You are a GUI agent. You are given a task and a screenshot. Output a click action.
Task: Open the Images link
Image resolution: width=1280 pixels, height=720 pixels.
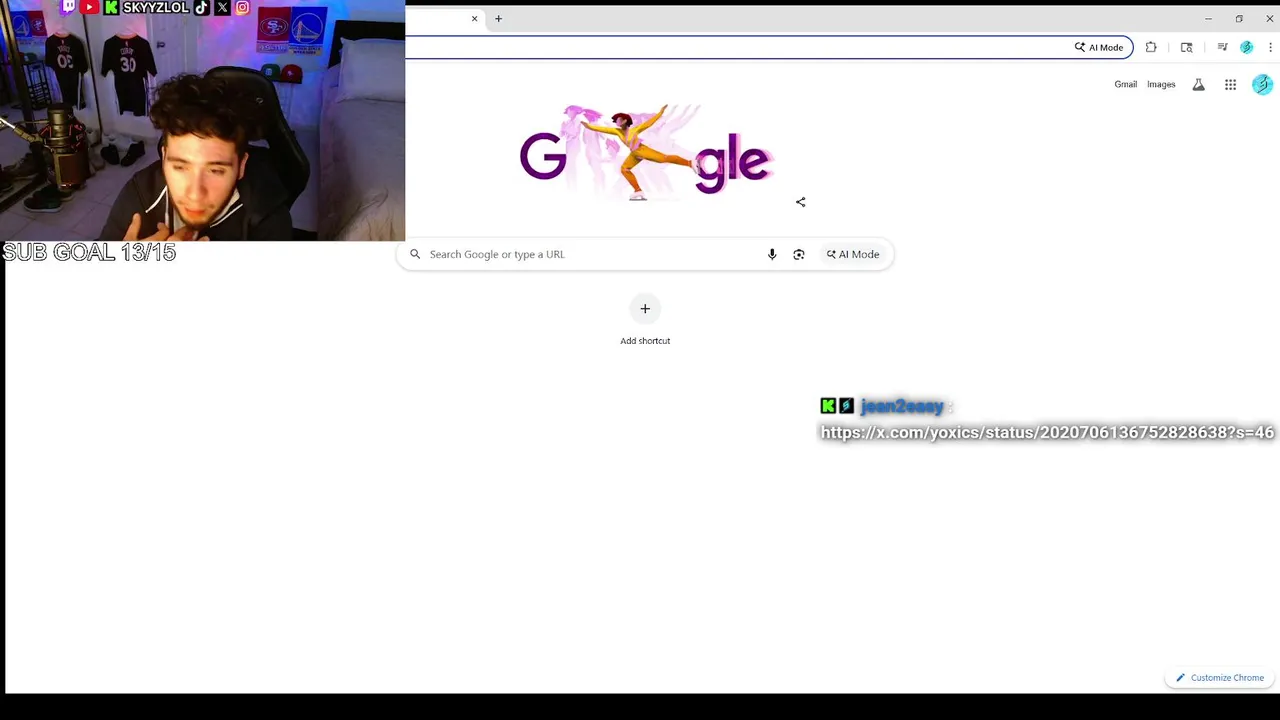[1161, 85]
